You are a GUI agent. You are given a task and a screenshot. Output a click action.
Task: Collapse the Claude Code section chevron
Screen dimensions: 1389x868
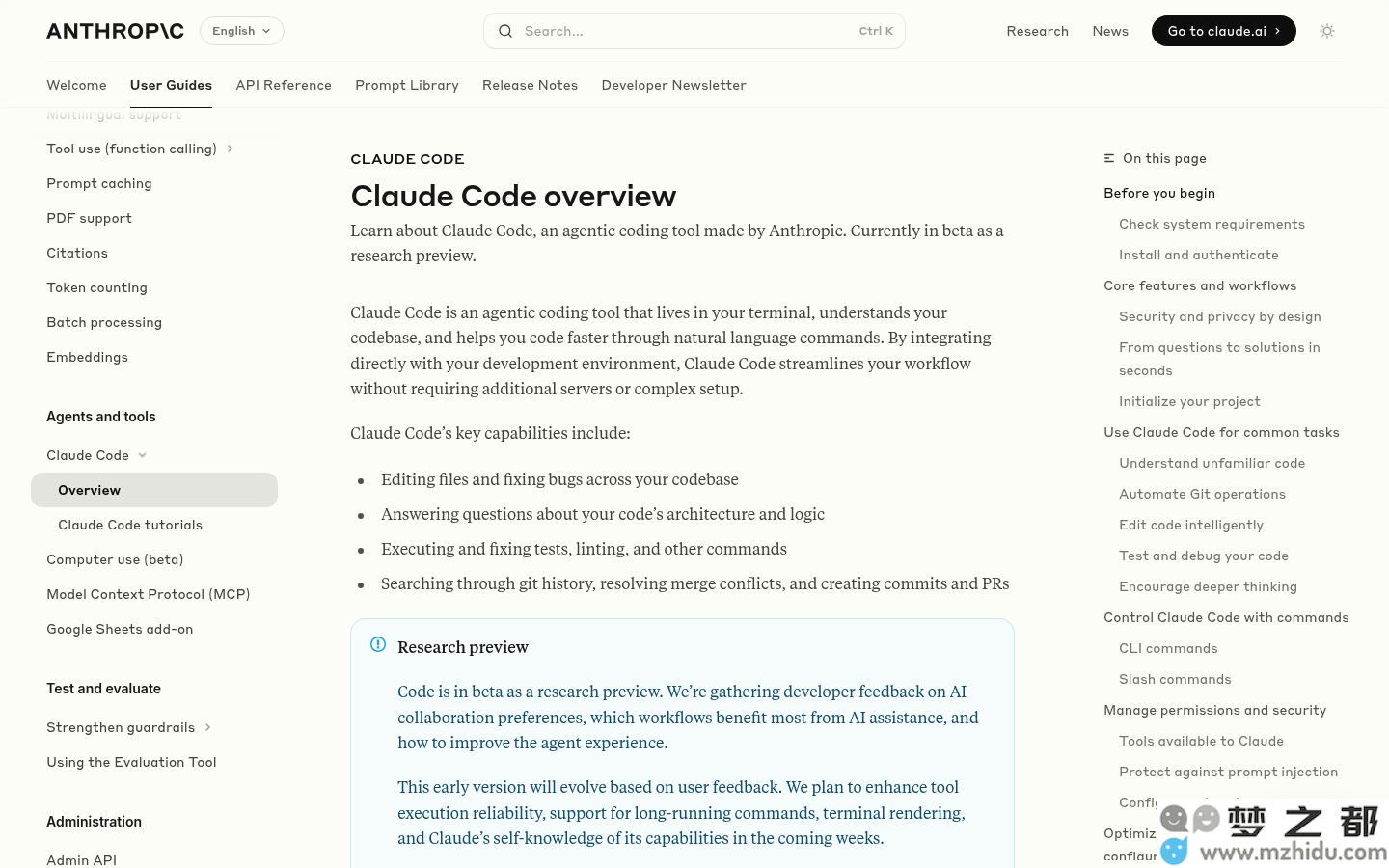click(142, 455)
